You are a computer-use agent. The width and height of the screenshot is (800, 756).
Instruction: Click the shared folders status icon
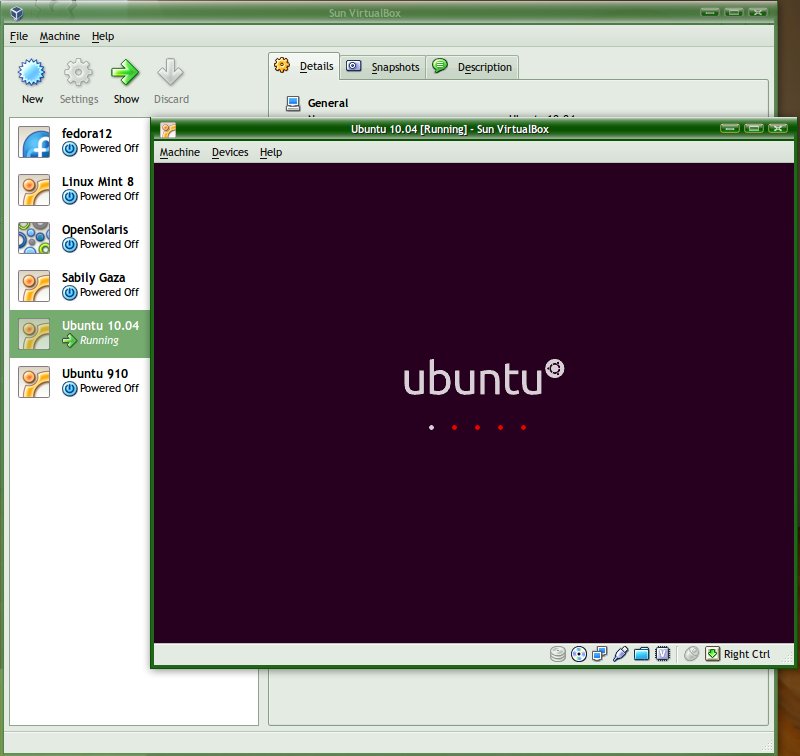point(641,654)
